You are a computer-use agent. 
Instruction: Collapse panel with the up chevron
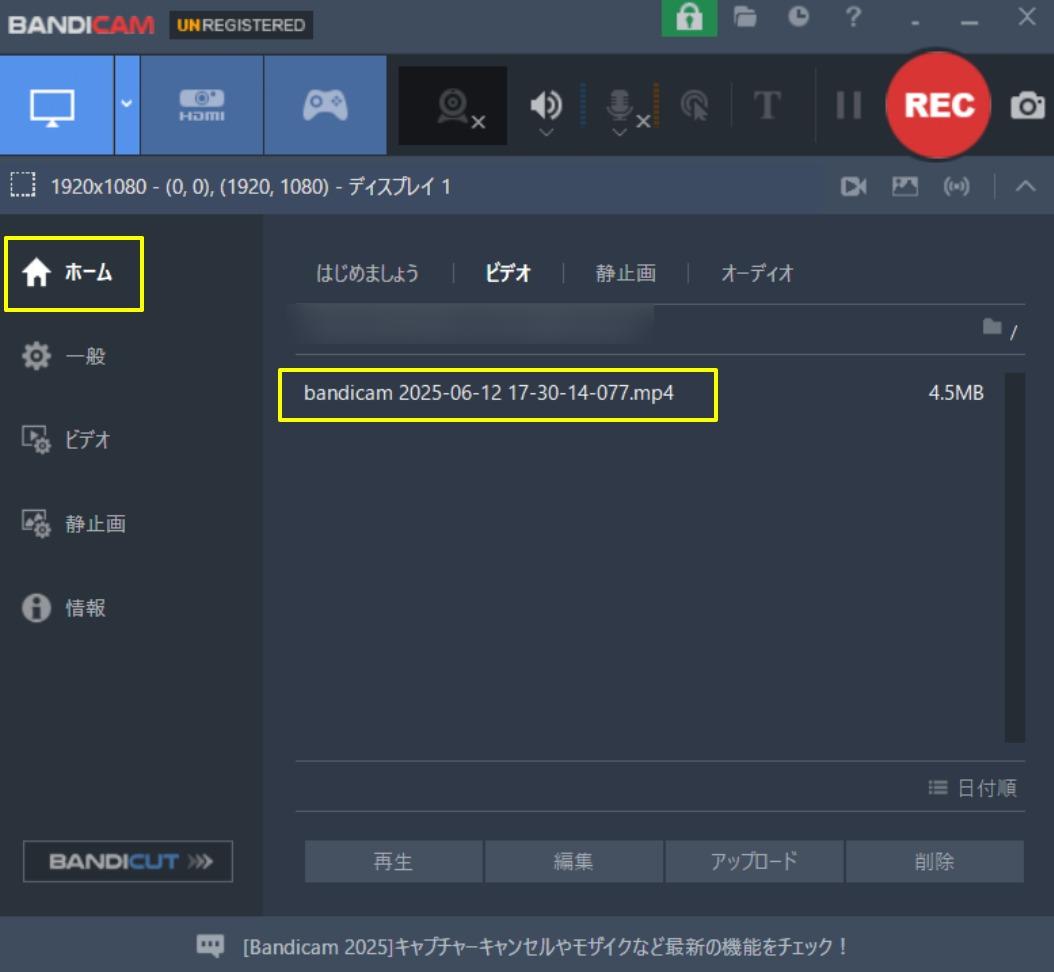click(x=1025, y=186)
